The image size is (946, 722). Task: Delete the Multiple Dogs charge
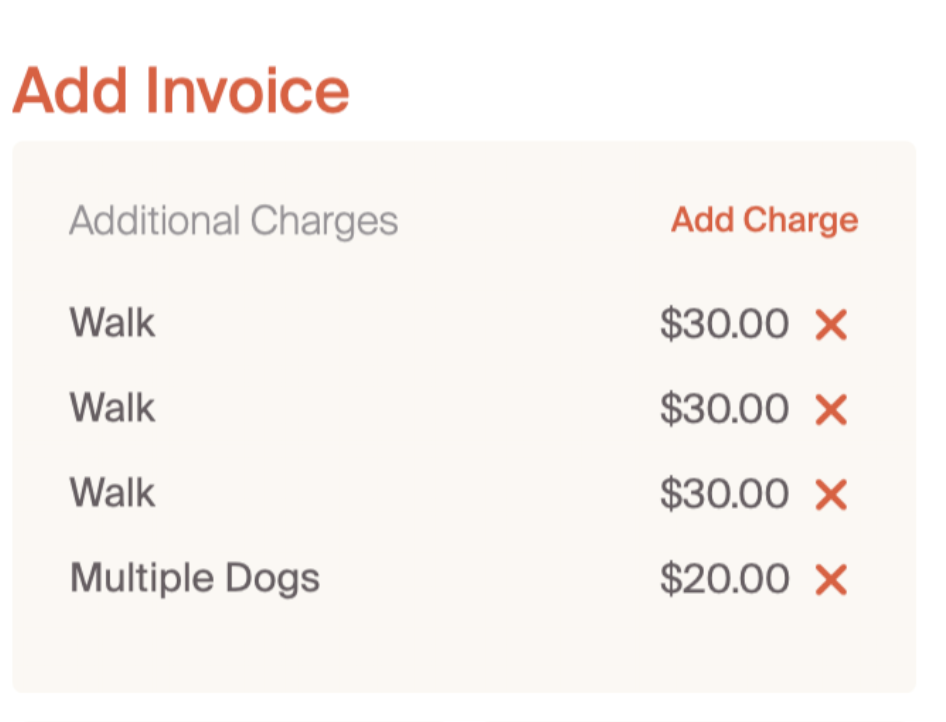tap(831, 580)
